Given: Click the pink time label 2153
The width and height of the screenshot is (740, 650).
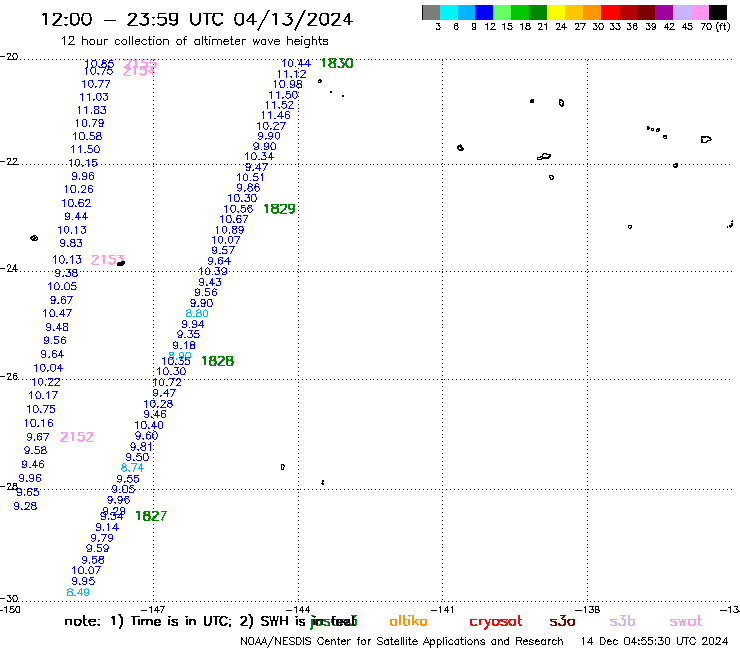Looking at the screenshot, I should coord(107,260).
